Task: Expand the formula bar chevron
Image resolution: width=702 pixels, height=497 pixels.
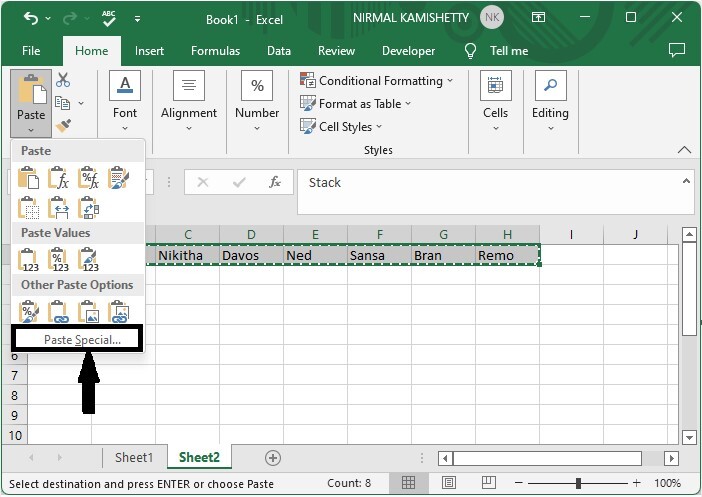Action: (x=686, y=181)
